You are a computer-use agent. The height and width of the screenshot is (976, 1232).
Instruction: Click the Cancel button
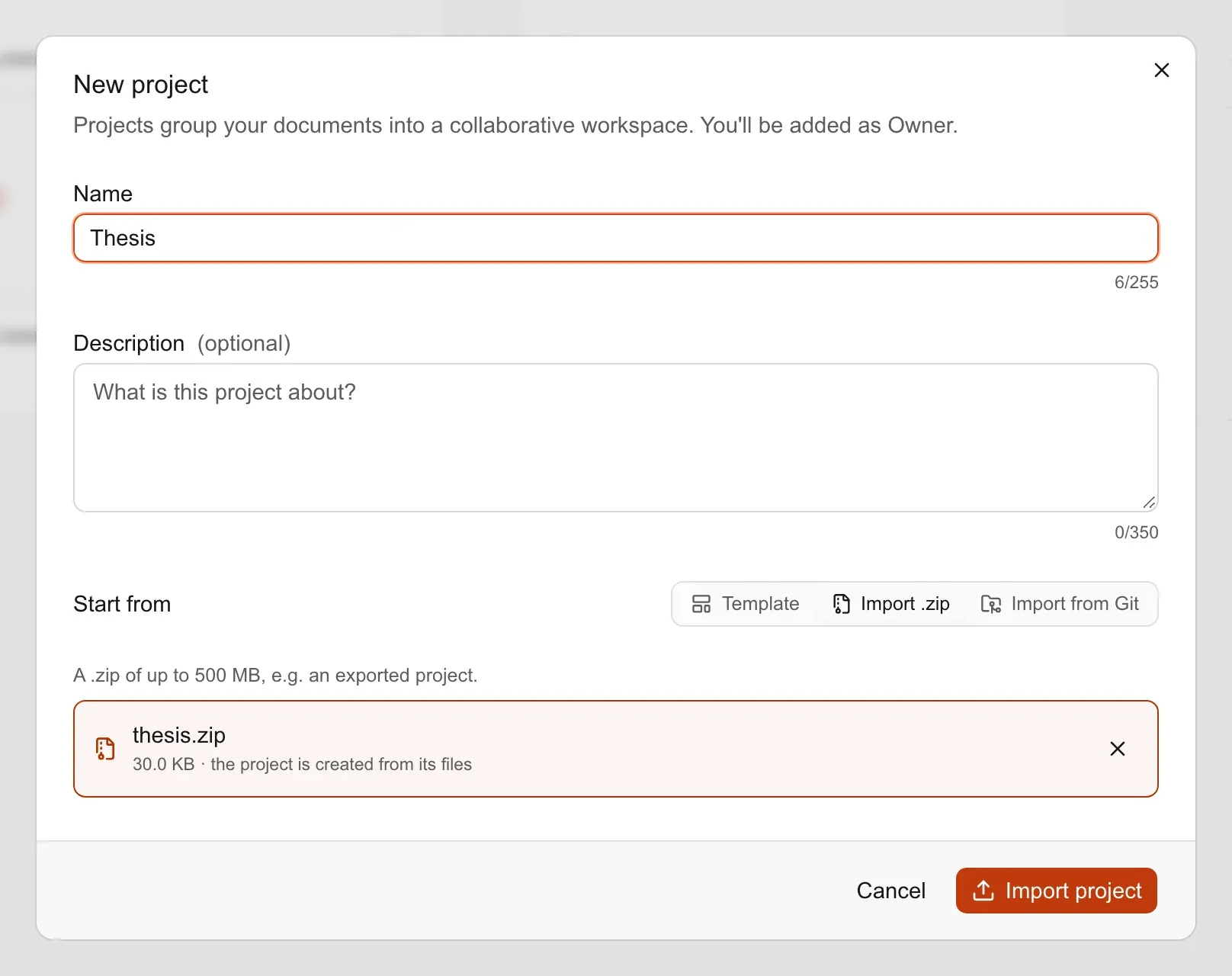pyautogui.click(x=890, y=891)
